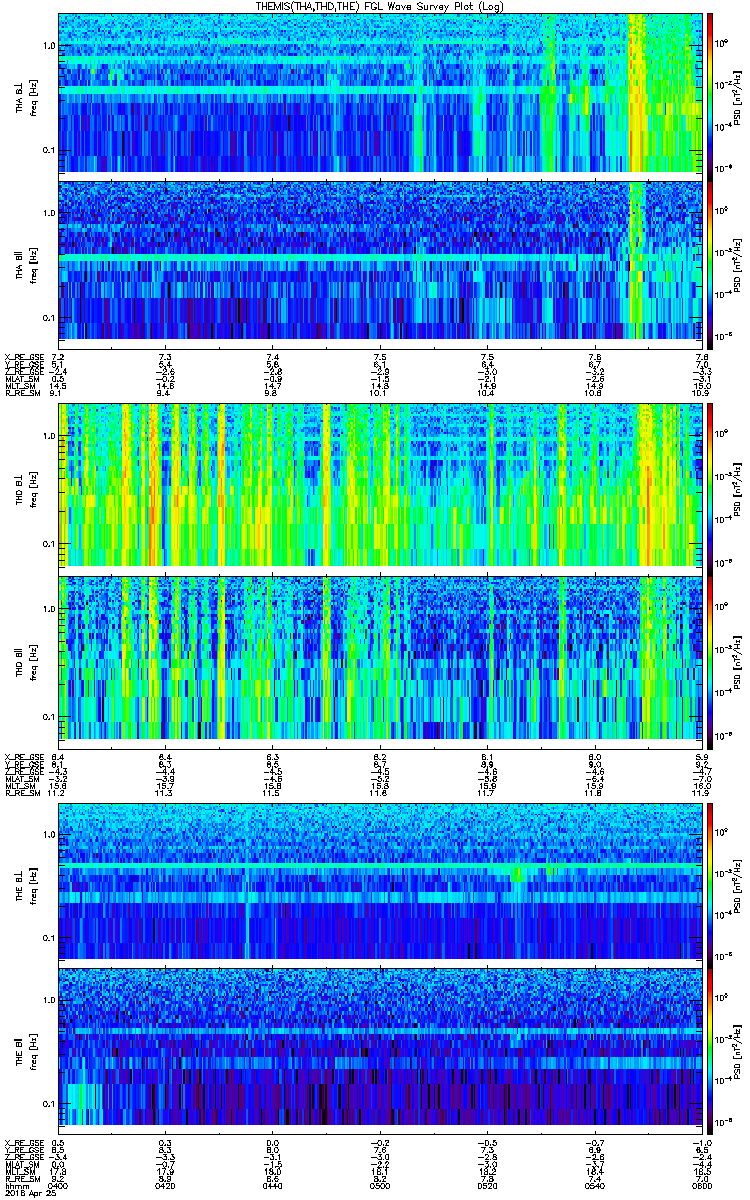Click the X_RE_GSE row label under the THE panels
Viewport: 750px width, 1200px height.
[22, 1145]
